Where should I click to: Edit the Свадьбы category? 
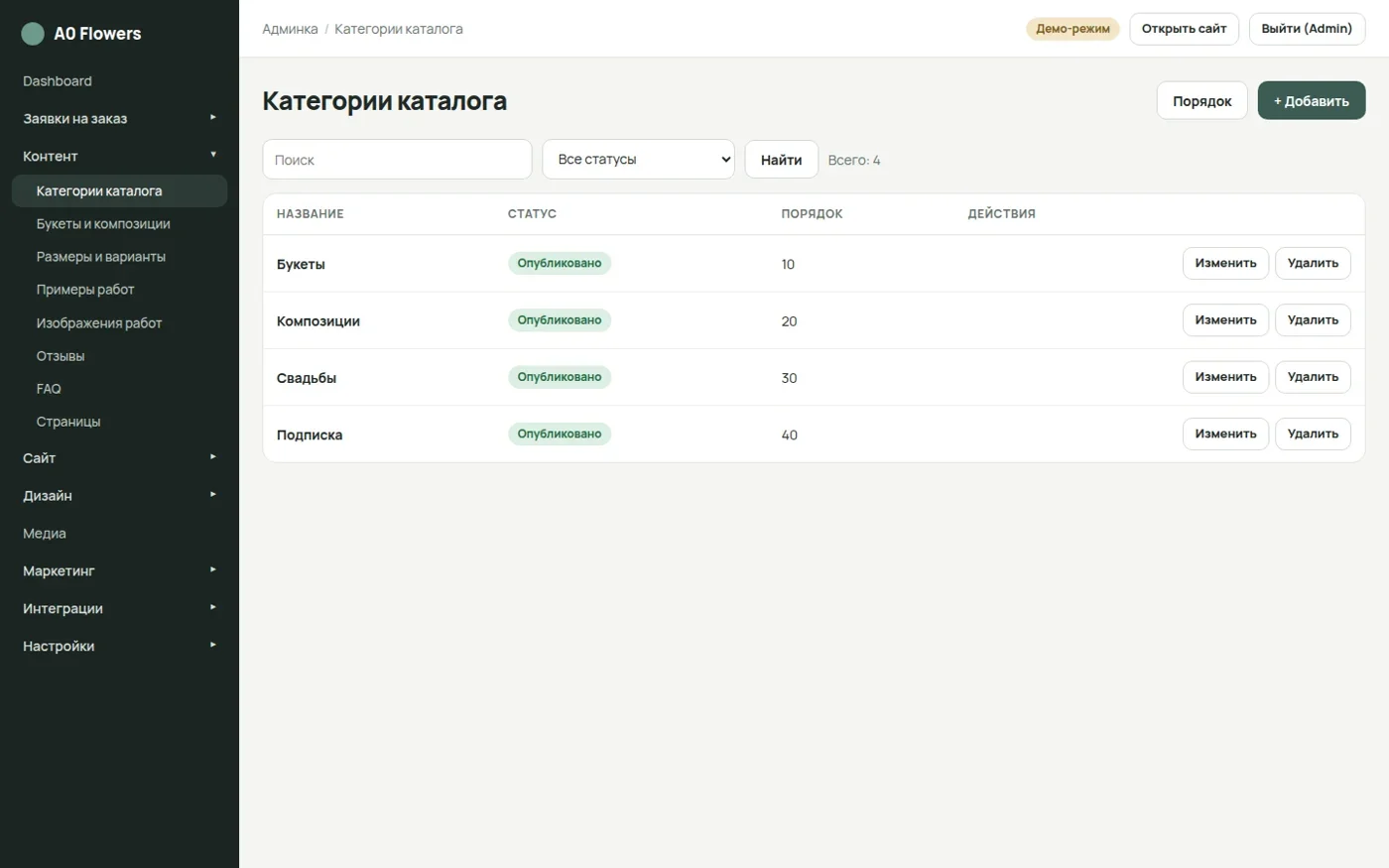click(x=1225, y=377)
